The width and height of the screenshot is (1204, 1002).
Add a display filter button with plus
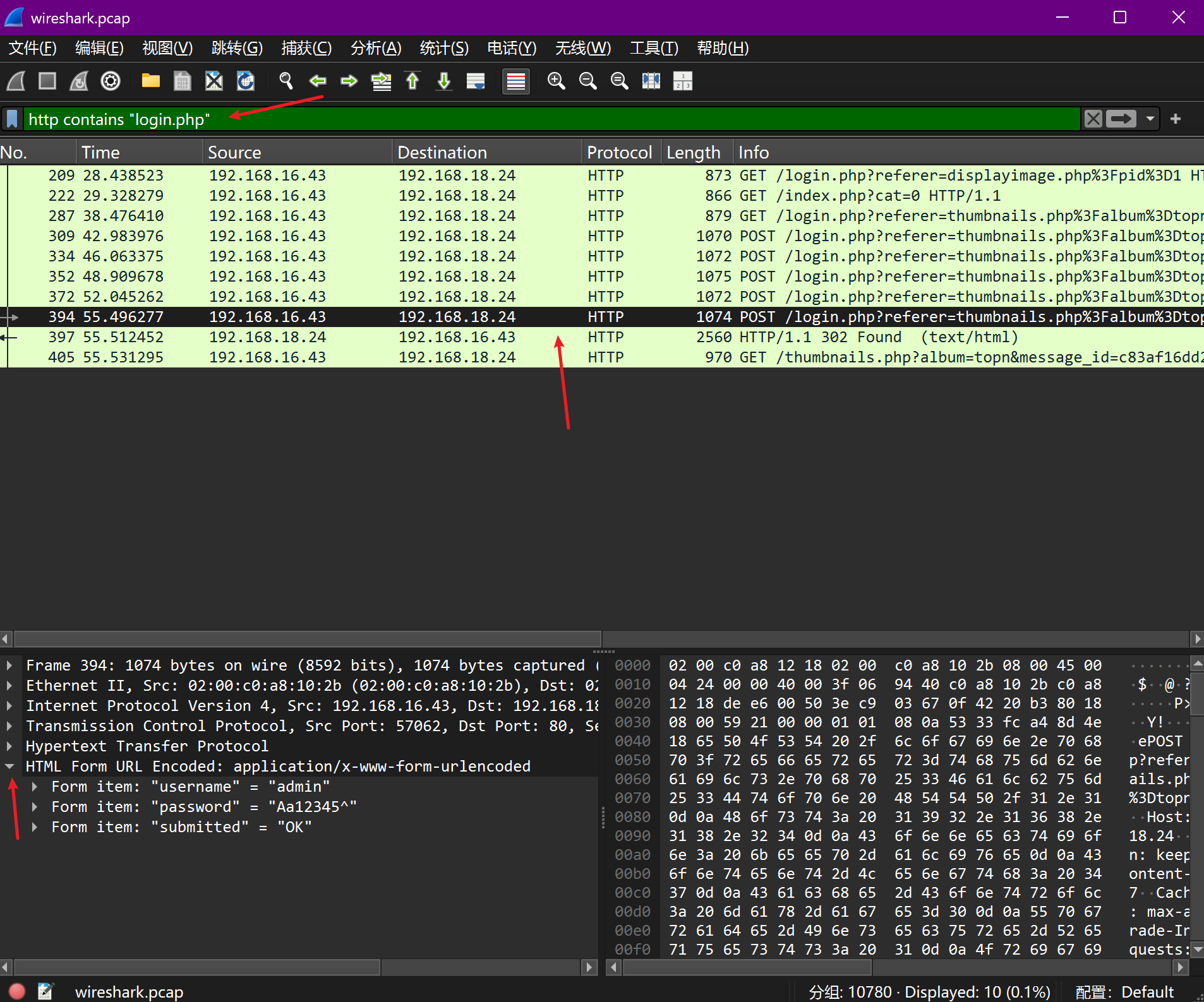coord(1176,119)
